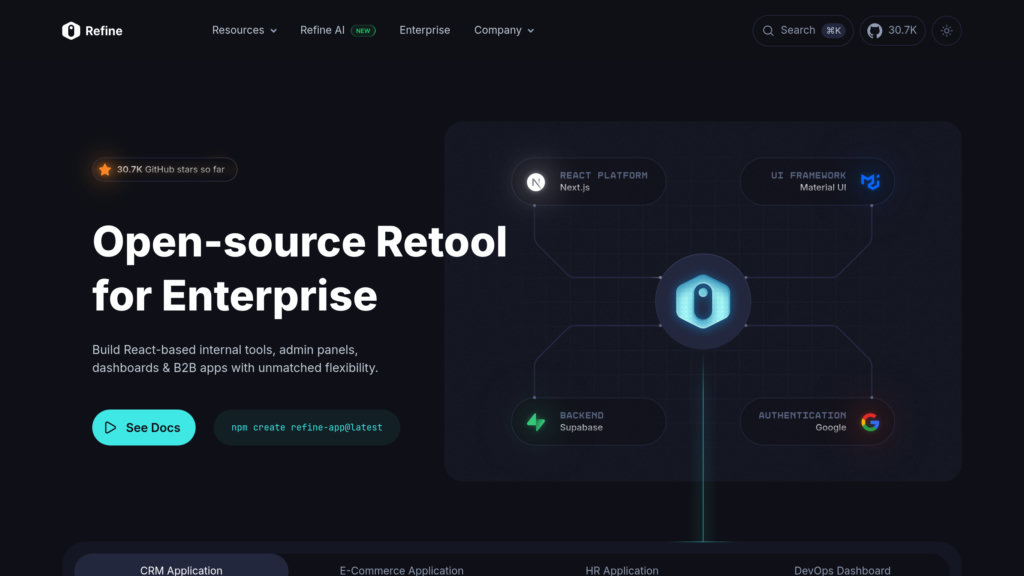The height and width of the screenshot is (576, 1024).
Task: Click the Search field
Action: click(802, 30)
